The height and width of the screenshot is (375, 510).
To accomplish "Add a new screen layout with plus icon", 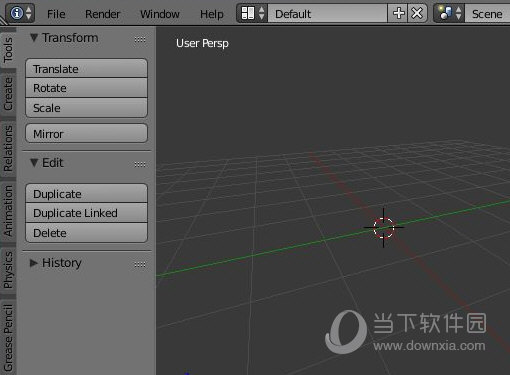I will click(x=398, y=13).
